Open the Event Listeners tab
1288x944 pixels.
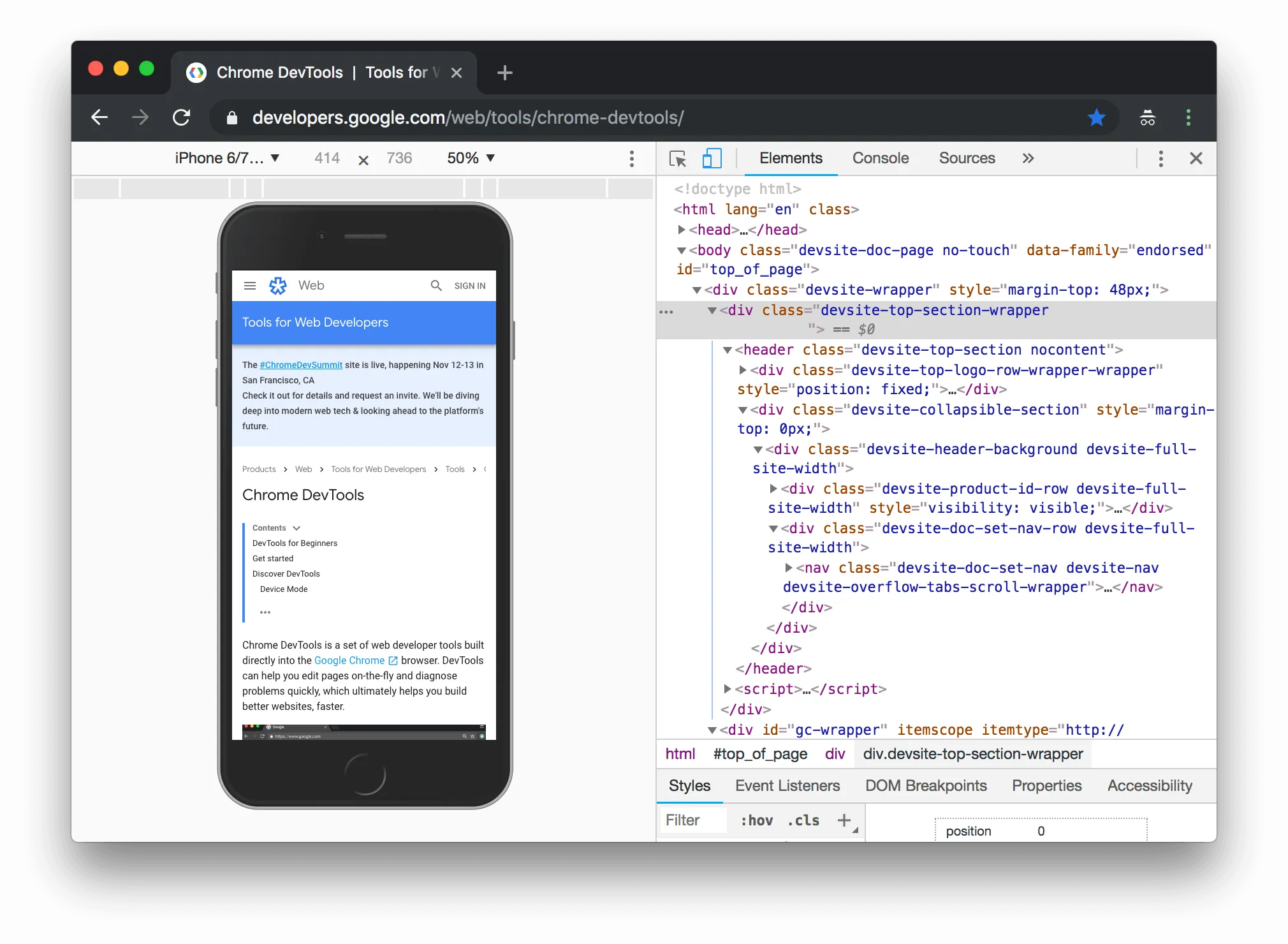pyautogui.click(x=787, y=786)
